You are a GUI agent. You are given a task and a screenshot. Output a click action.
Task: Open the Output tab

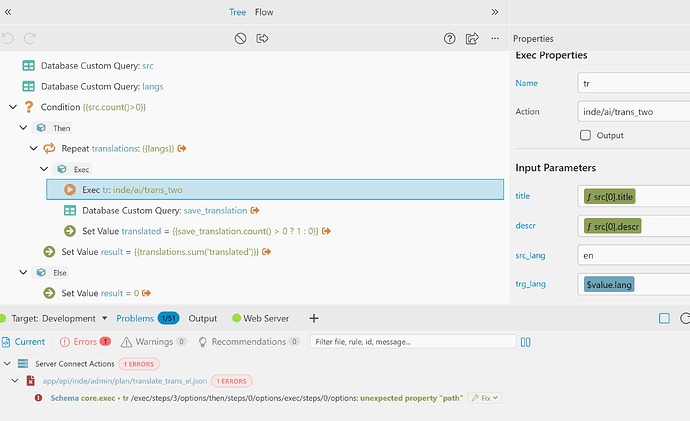pyautogui.click(x=202, y=318)
